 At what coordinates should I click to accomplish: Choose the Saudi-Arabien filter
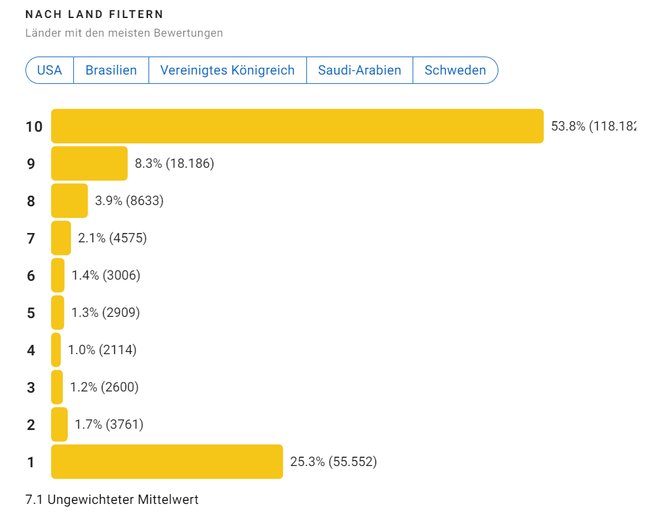(x=359, y=71)
